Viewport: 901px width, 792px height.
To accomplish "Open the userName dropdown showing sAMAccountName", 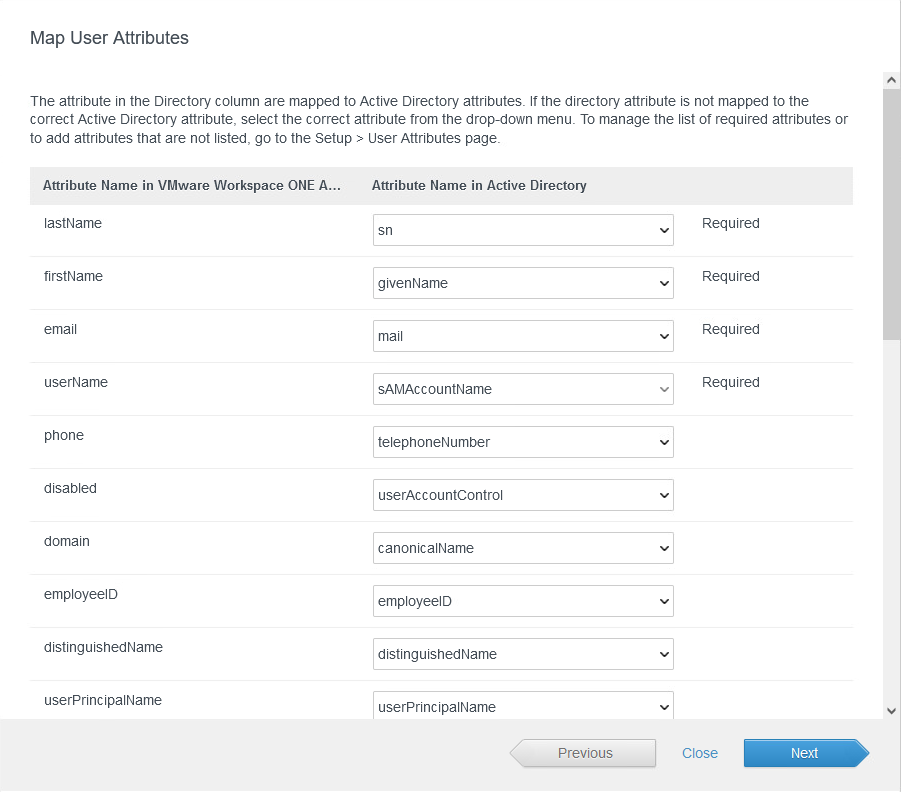I will point(523,390).
